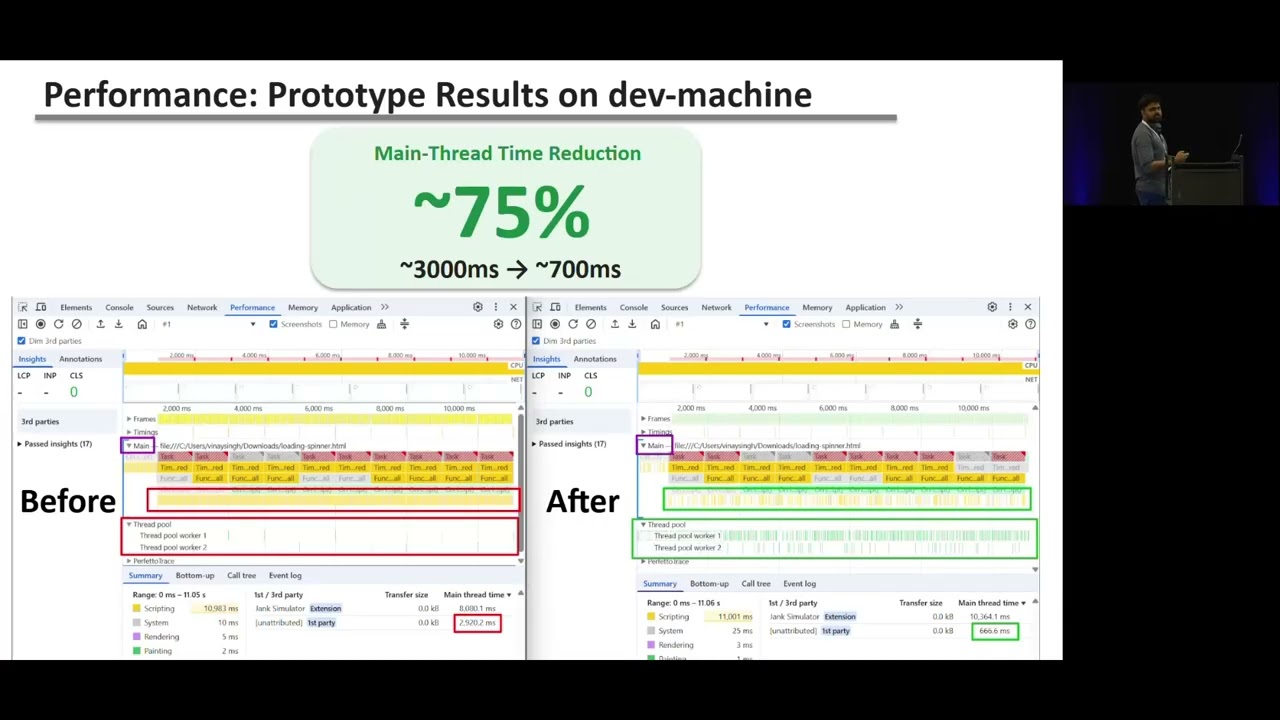Open three-dot menu in Before panel
1280x720 pixels.
coord(496,307)
